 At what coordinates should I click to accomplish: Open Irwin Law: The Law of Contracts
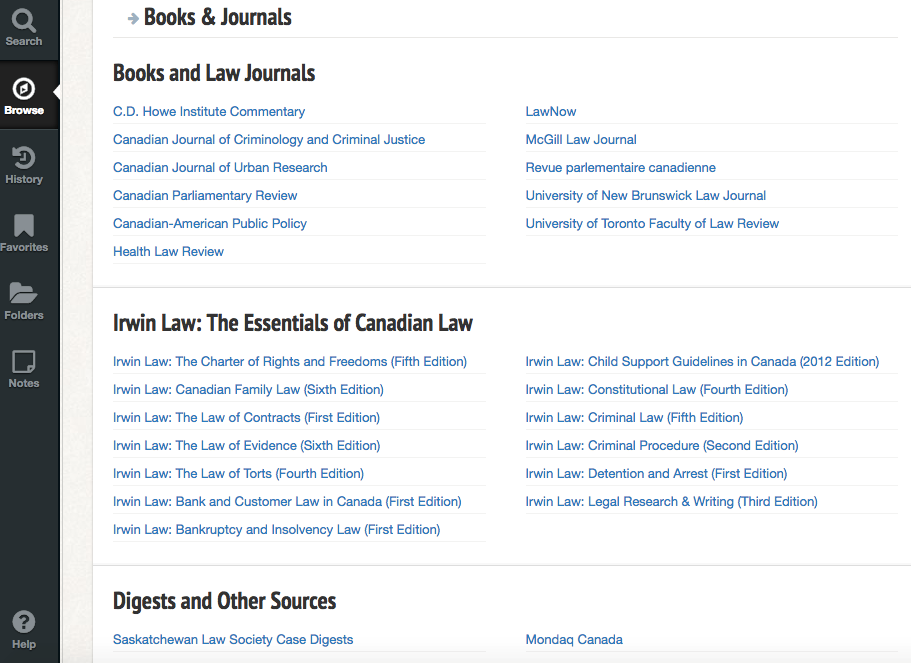(x=246, y=417)
